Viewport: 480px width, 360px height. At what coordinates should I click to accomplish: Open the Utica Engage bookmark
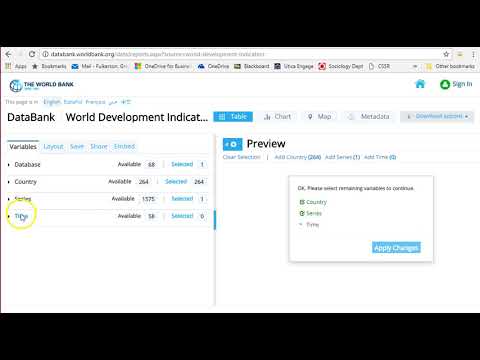point(294,66)
